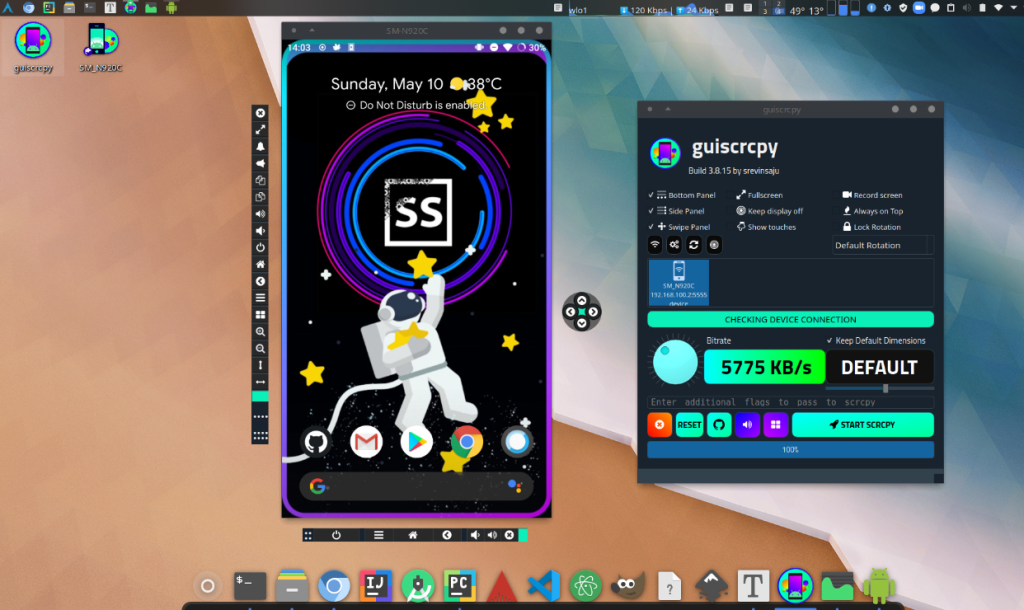
Task: Click the Bitrate dial knob
Action: (675, 362)
